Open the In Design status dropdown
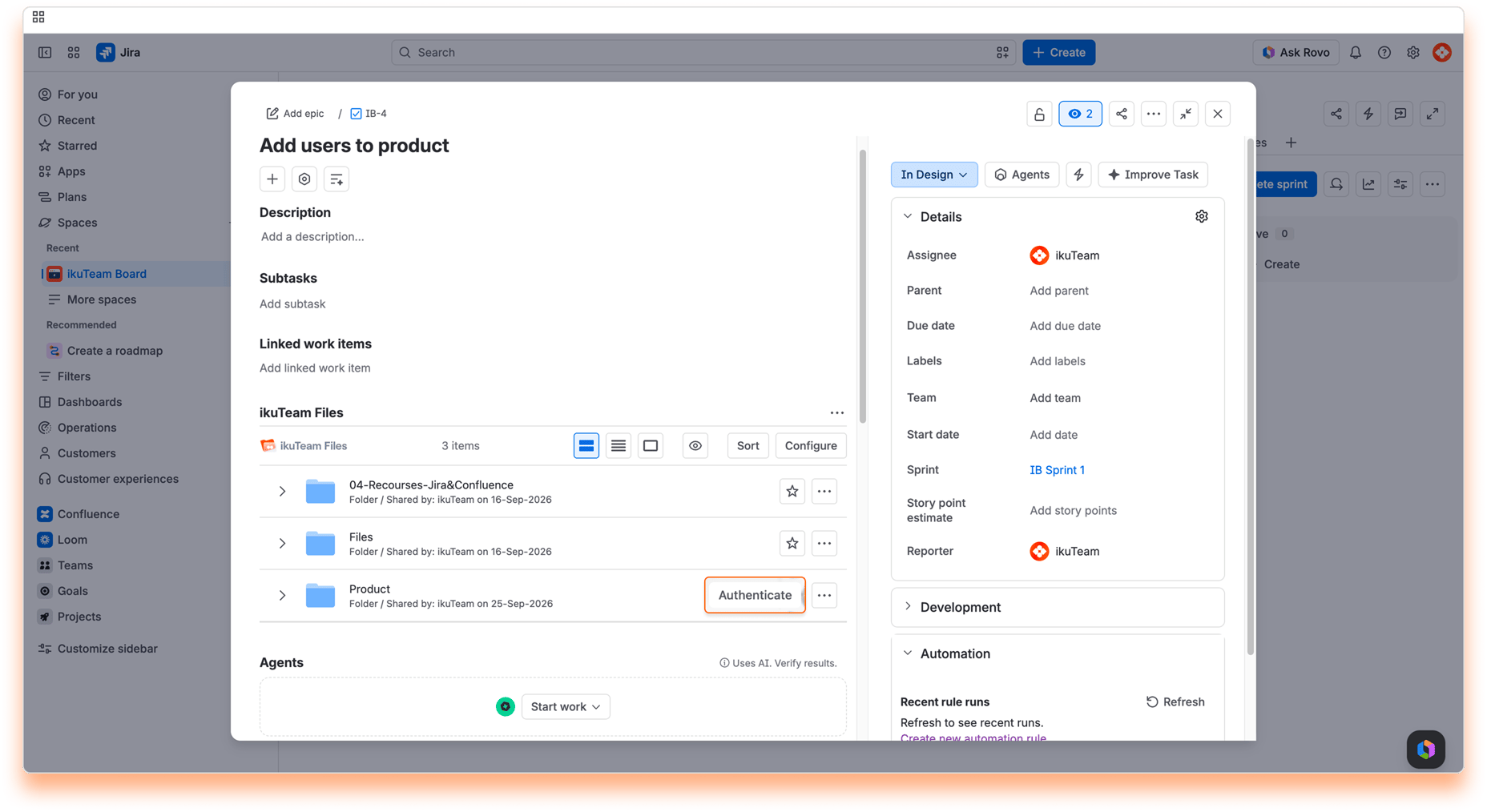Image resolution: width=1487 pixels, height=812 pixels. pos(934,175)
